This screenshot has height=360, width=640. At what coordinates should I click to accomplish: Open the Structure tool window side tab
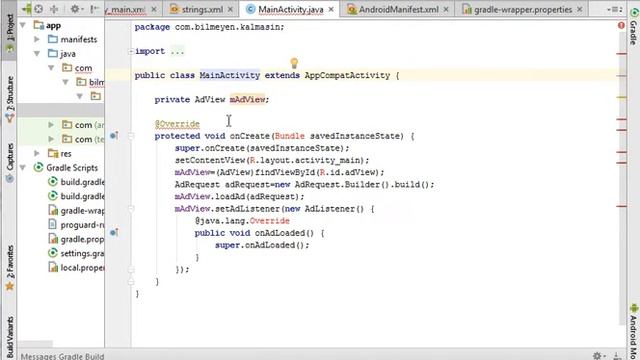9,99
